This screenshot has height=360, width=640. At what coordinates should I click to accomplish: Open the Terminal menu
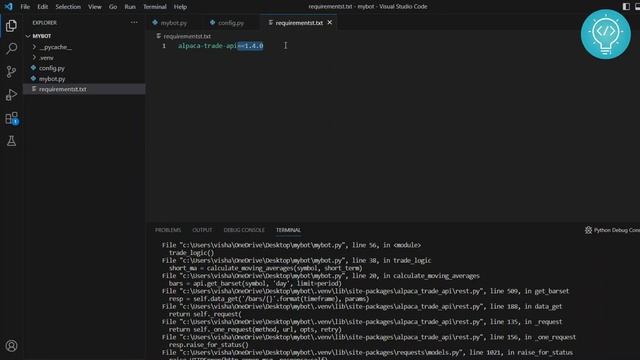tap(155, 7)
